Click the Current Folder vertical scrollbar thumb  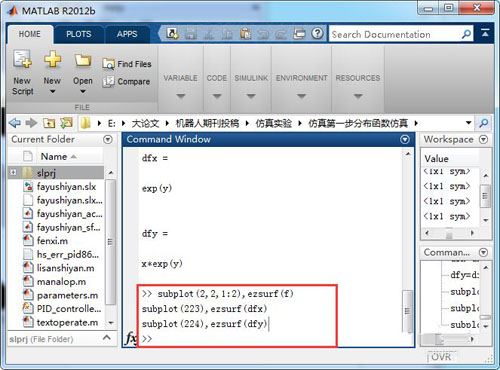click(110, 242)
